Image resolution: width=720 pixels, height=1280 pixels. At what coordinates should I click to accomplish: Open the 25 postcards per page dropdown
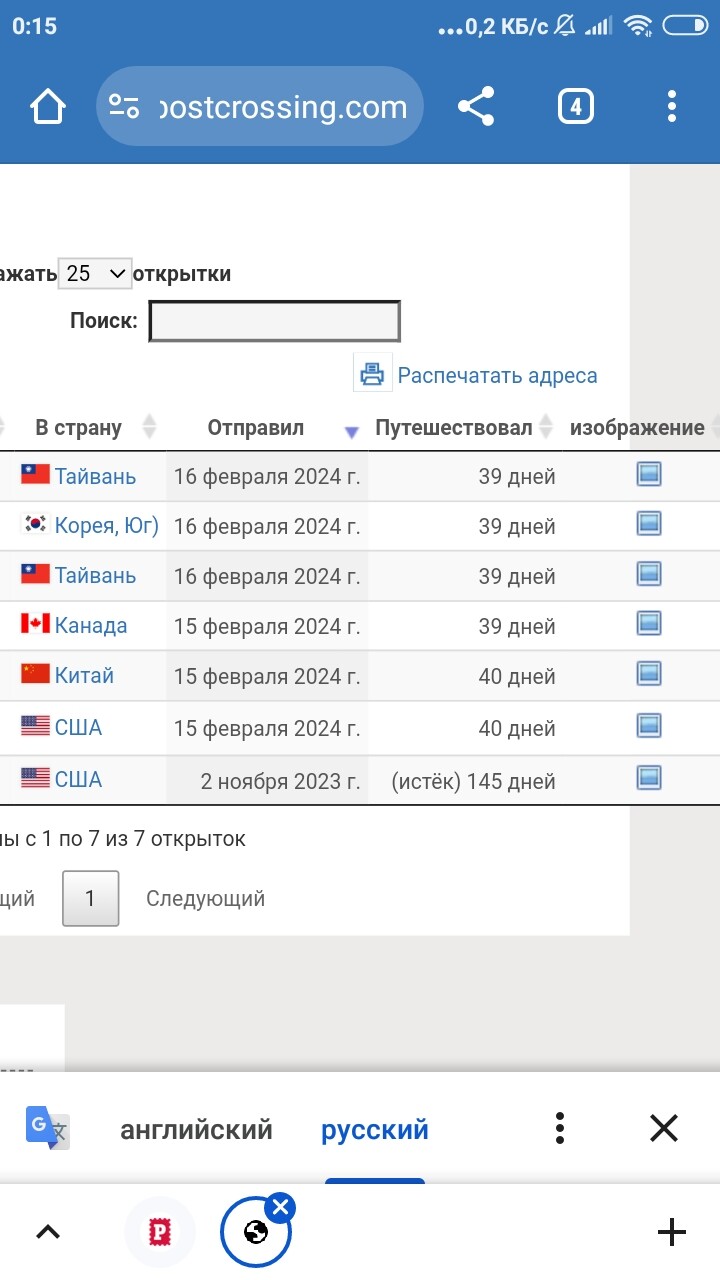tap(95, 273)
